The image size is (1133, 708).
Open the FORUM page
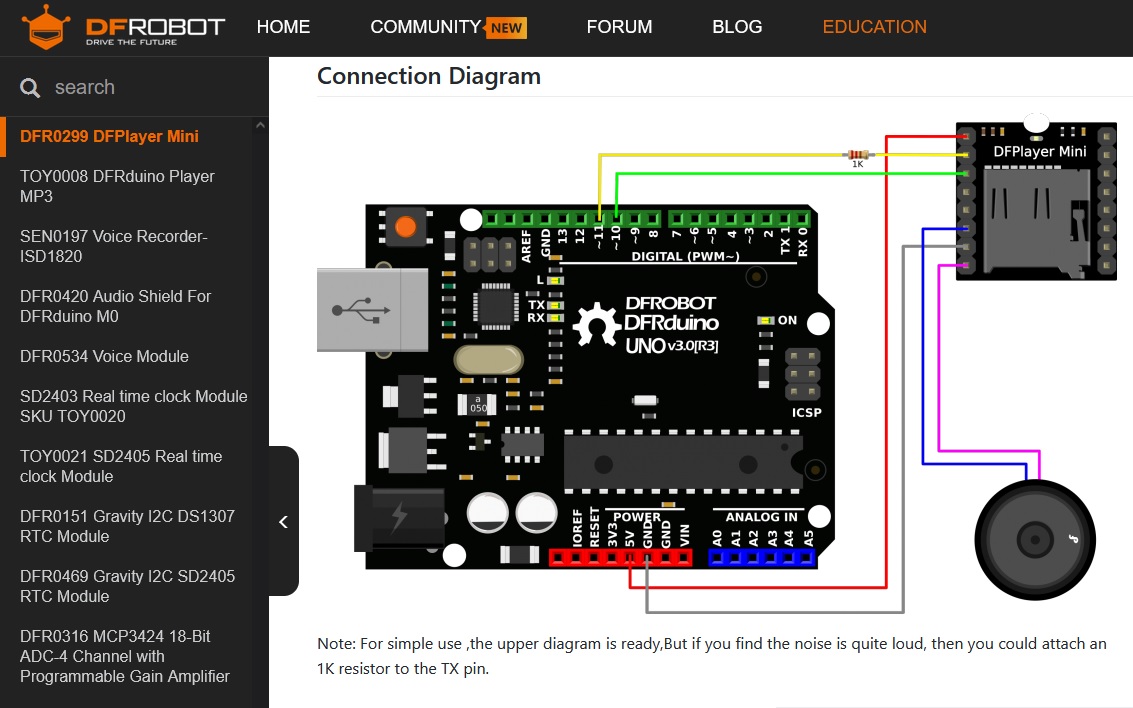(x=619, y=27)
